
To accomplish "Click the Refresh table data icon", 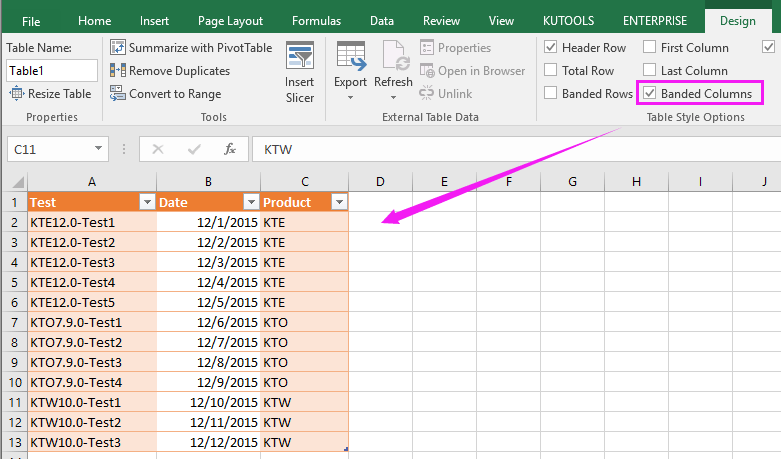I will [393, 56].
